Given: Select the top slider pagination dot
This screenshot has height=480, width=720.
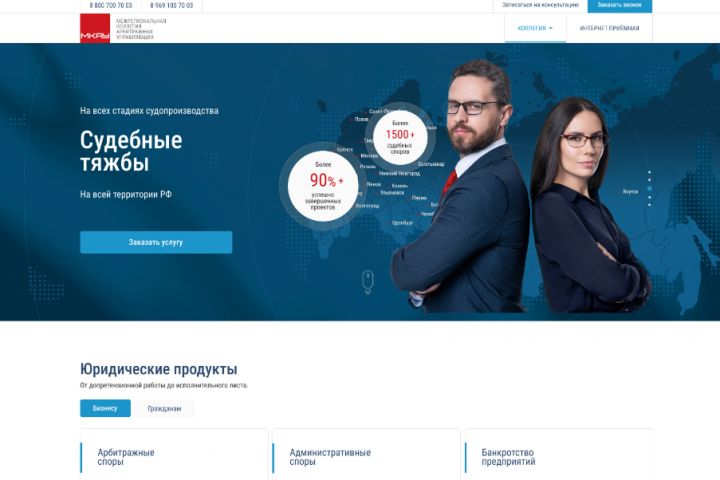Looking at the screenshot, I should (649, 172).
